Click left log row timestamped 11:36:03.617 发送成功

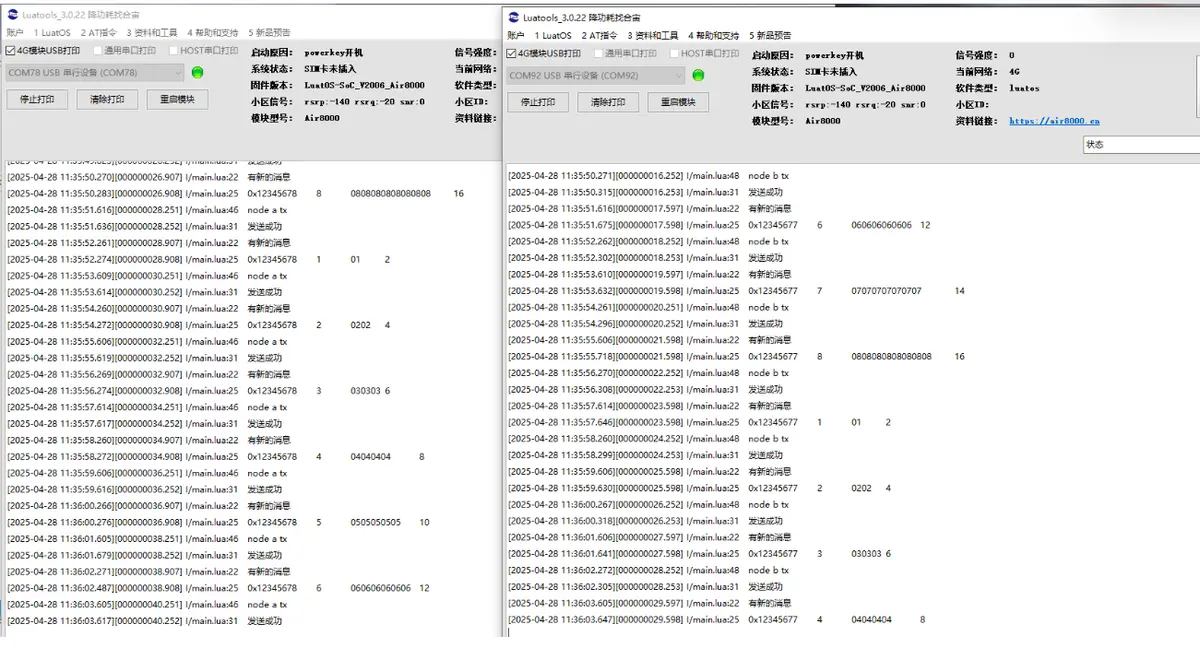[x=144, y=621]
